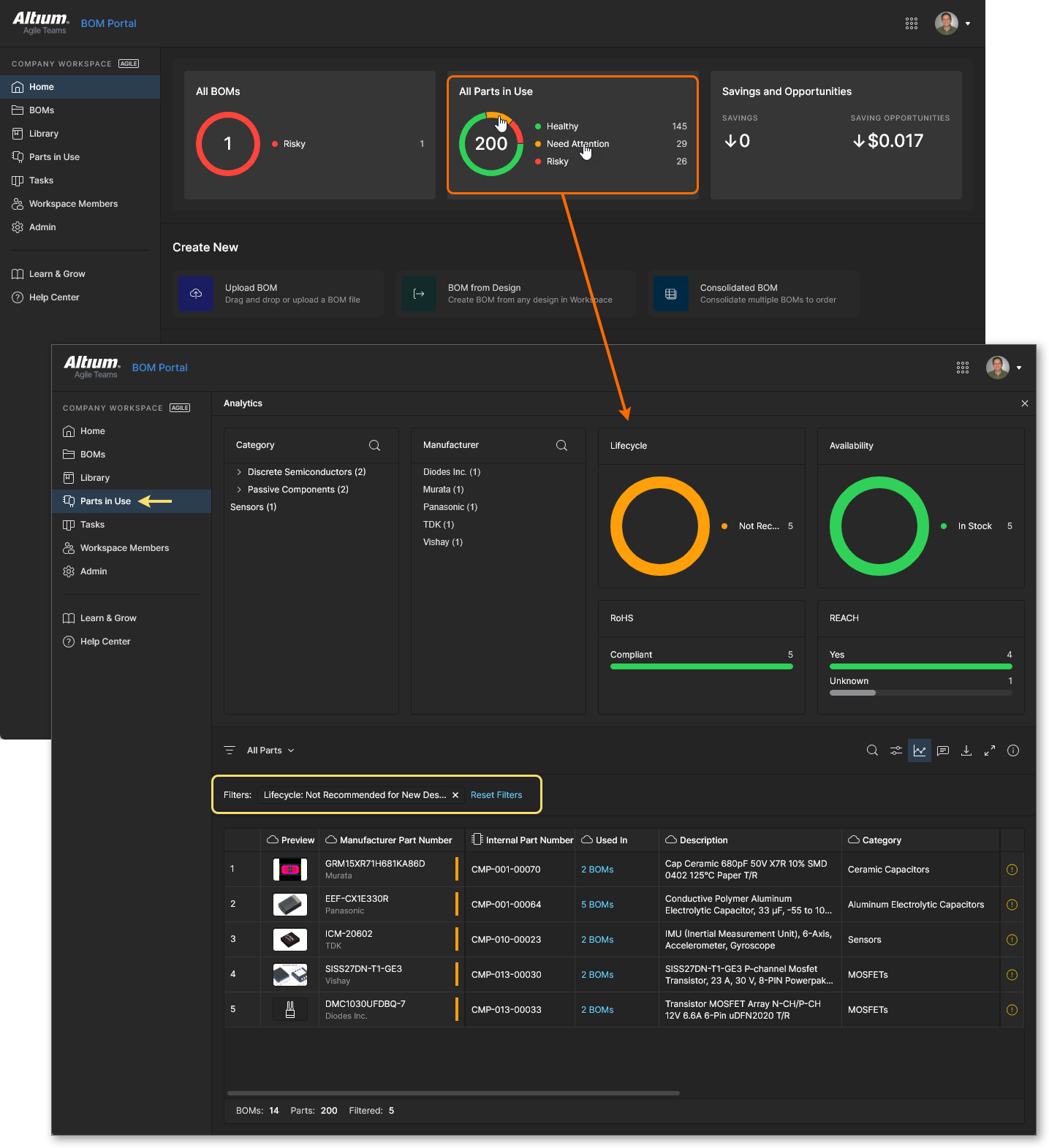The height and width of the screenshot is (1148, 1049).
Task: Open Library in the front window sidebar
Action: tap(132, 478)
